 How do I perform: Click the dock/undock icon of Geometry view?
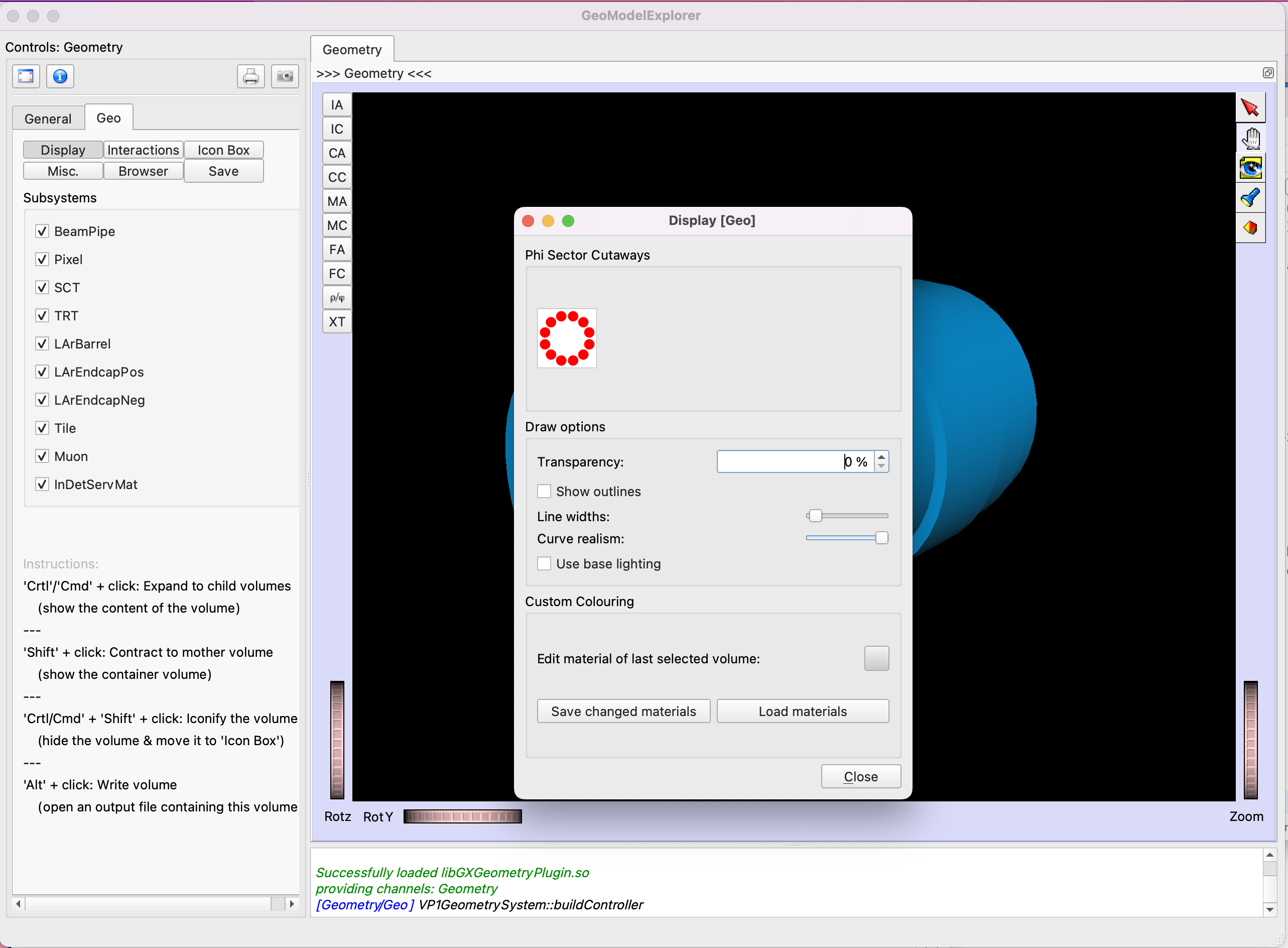coord(1268,73)
